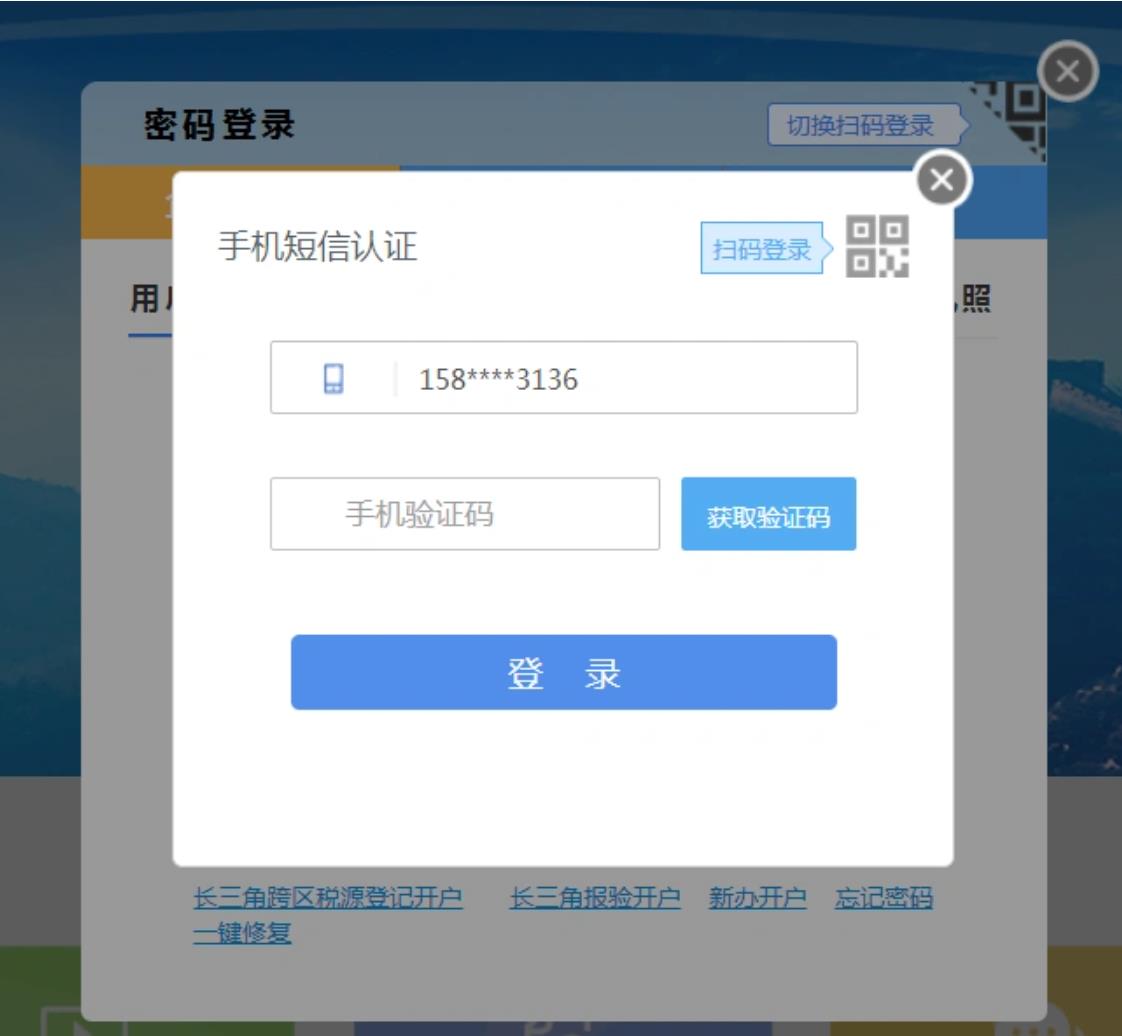Switch to 扫码登录 in SMS dialog
Image resolution: width=1122 pixels, height=1036 pixels.
[761, 248]
